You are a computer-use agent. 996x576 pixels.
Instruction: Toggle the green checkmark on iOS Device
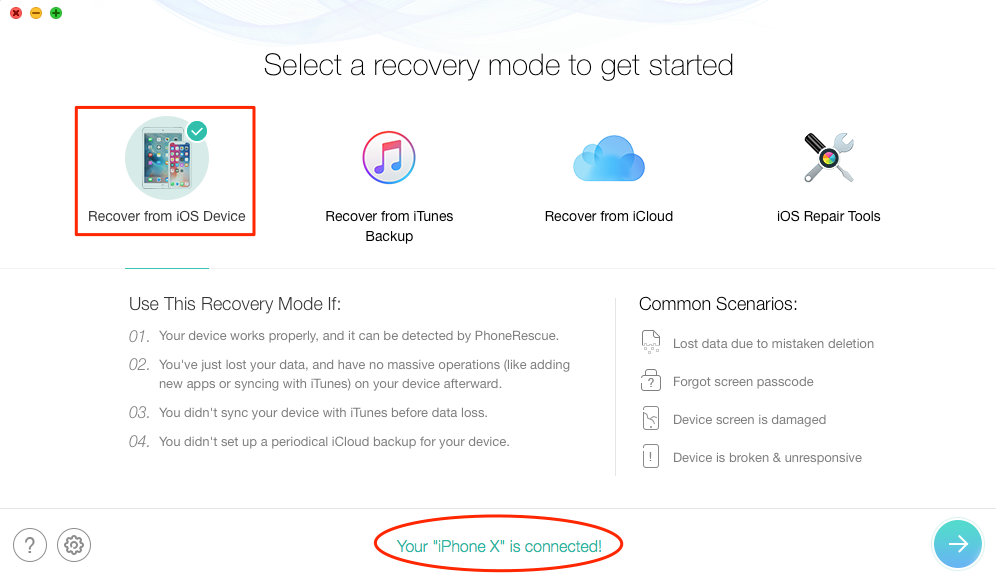(197, 131)
